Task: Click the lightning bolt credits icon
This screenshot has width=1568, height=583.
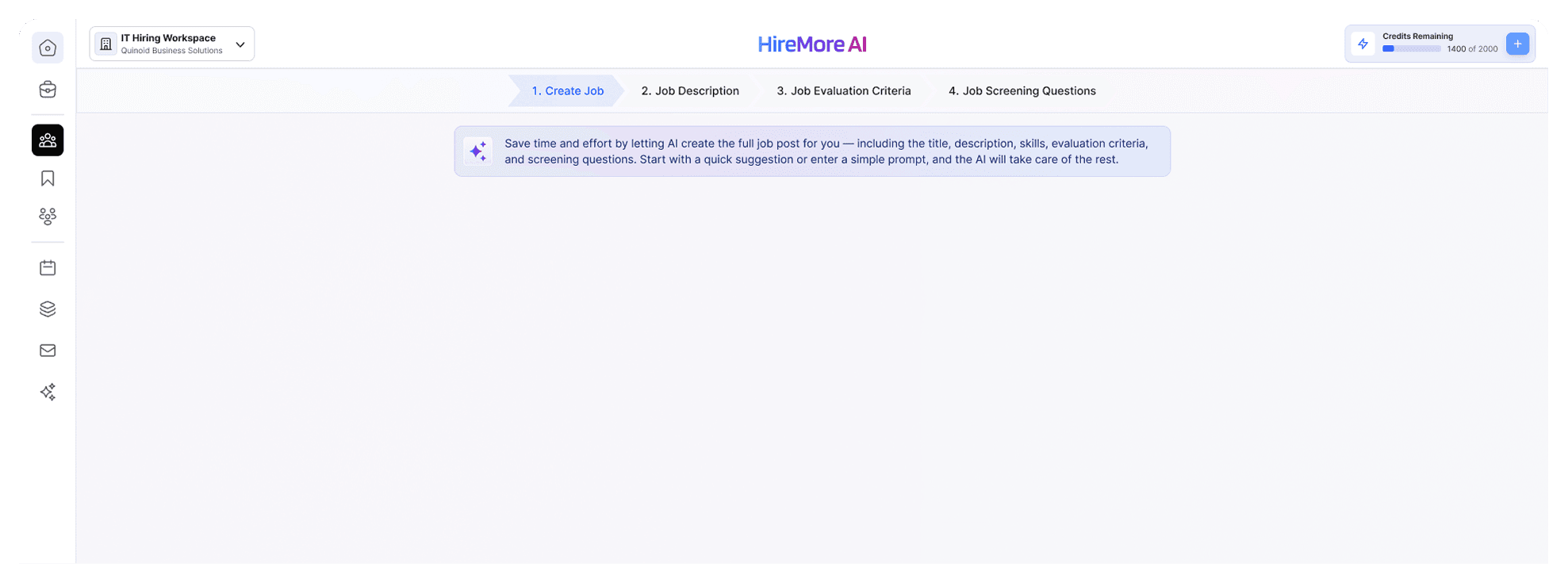Action: click(x=1363, y=44)
